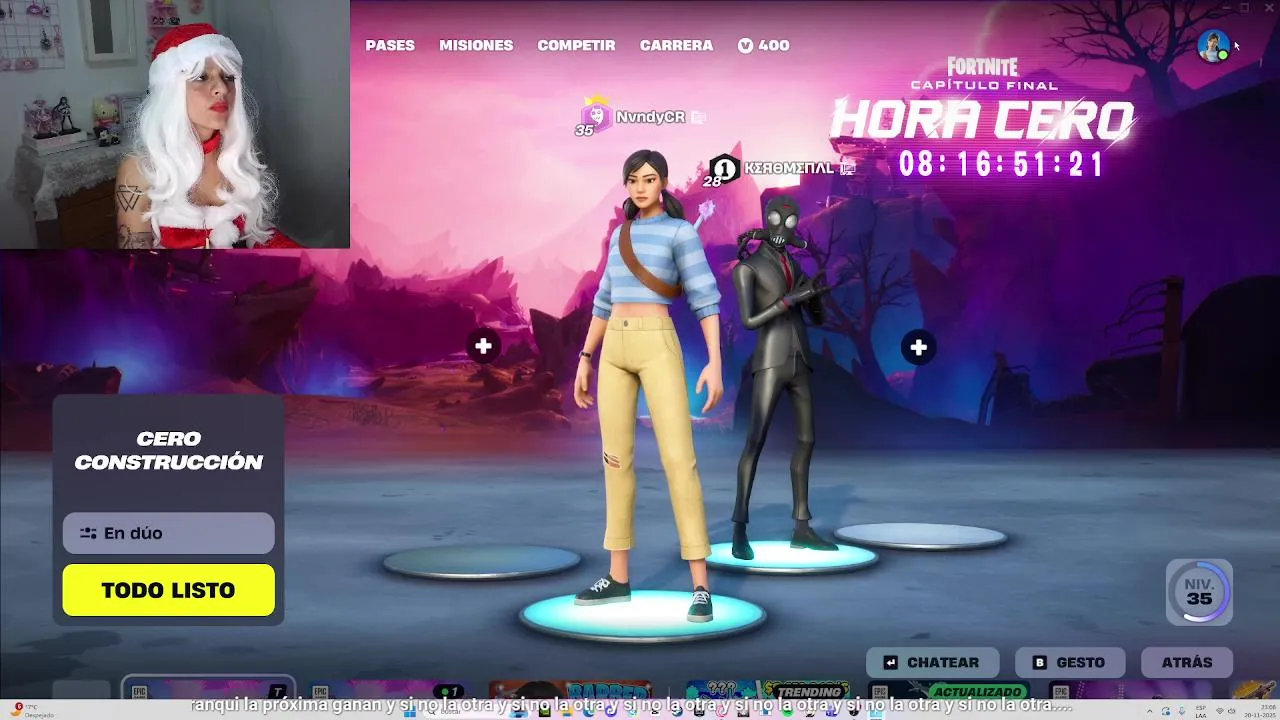Select the player character in yellow pants
1280x720 pixels.
[x=650, y=385]
